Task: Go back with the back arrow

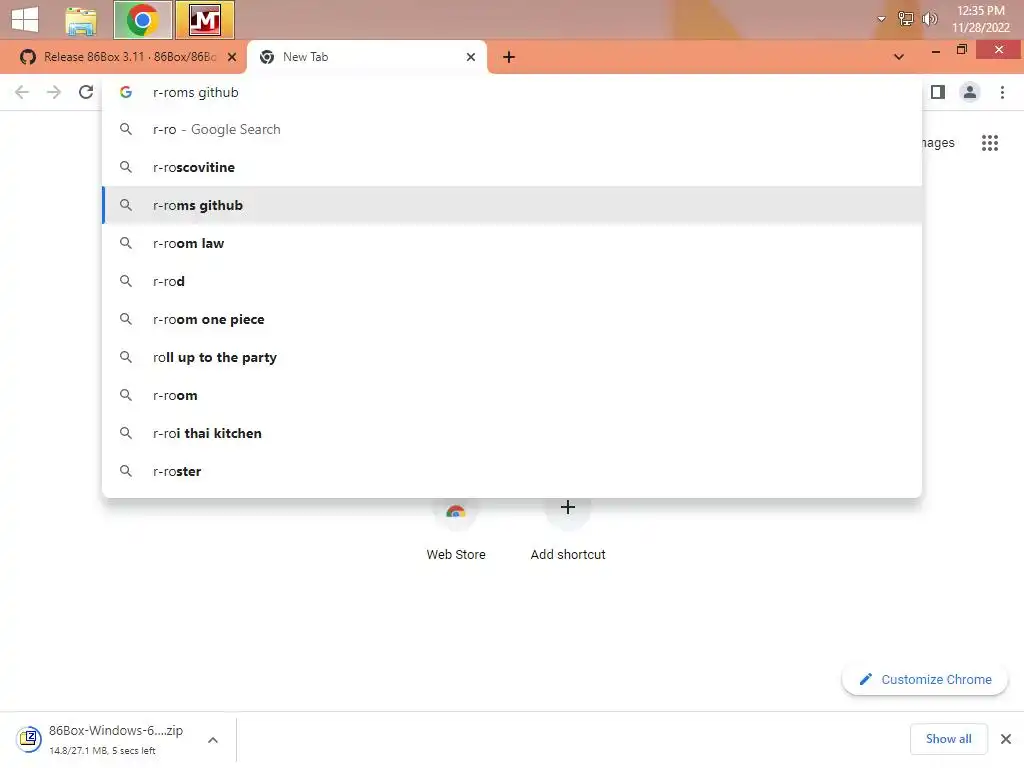Action: tap(22, 92)
